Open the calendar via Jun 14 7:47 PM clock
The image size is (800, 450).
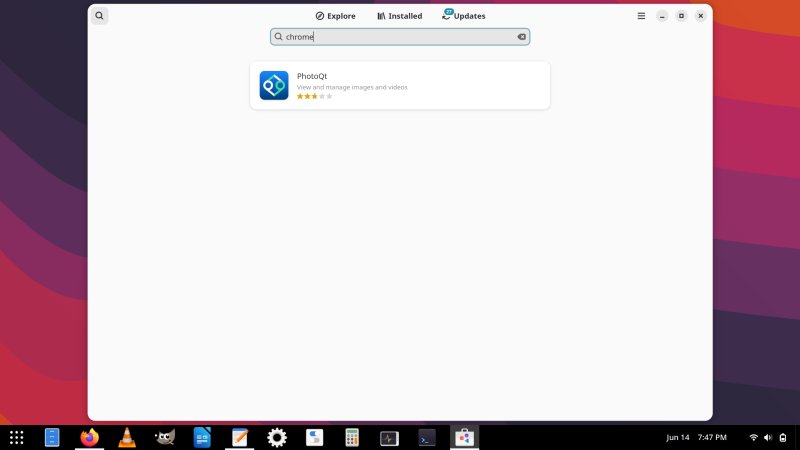pos(696,437)
